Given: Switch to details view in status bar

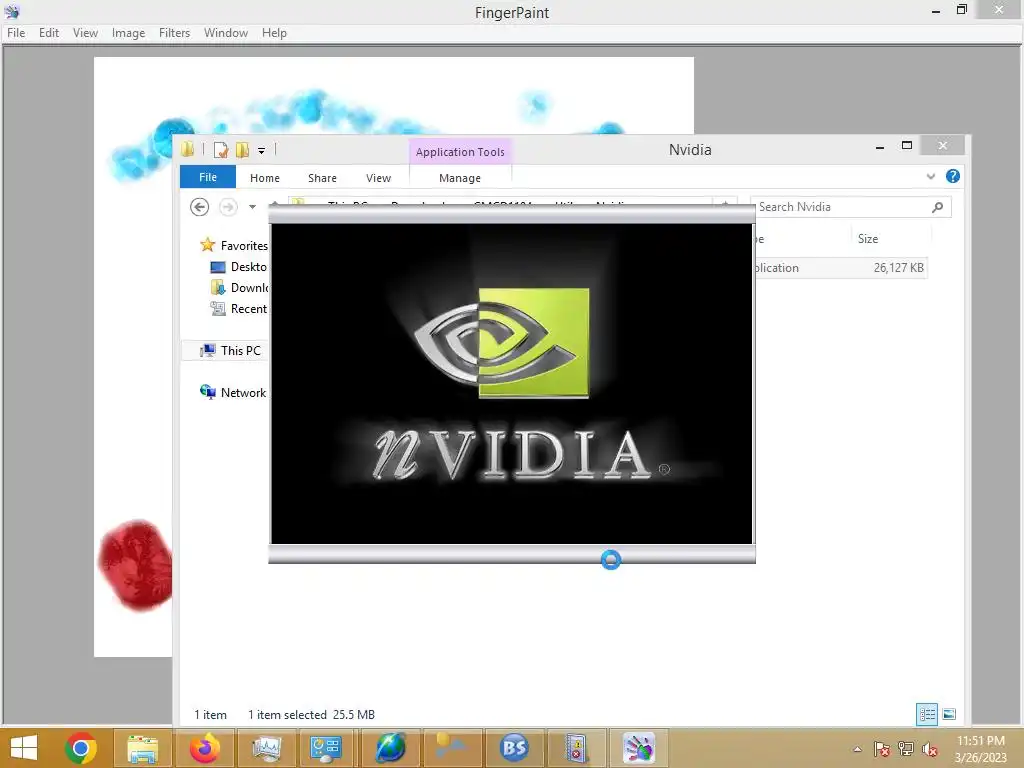Looking at the screenshot, I should click(927, 714).
